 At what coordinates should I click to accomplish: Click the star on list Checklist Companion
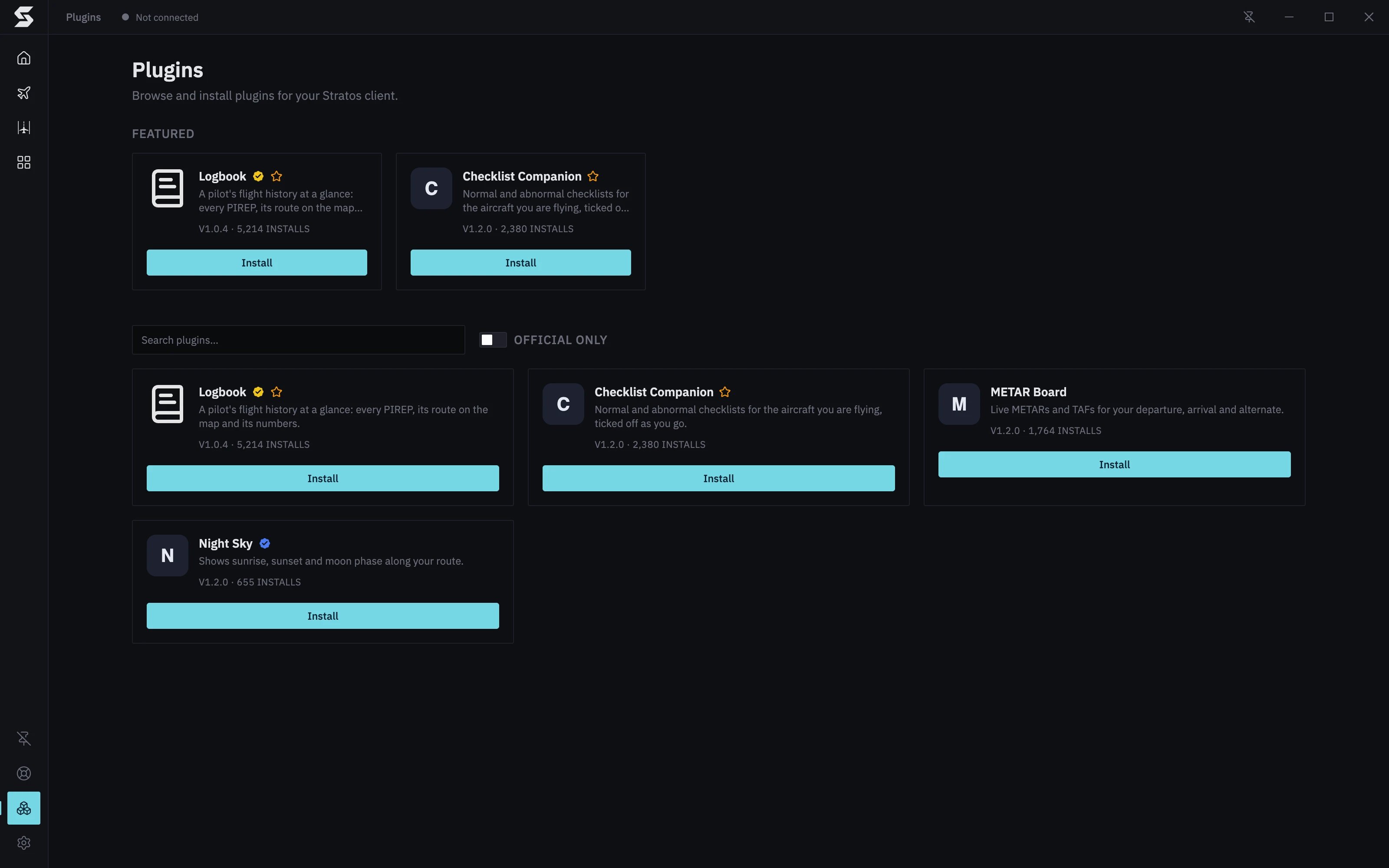[x=725, y=392]
